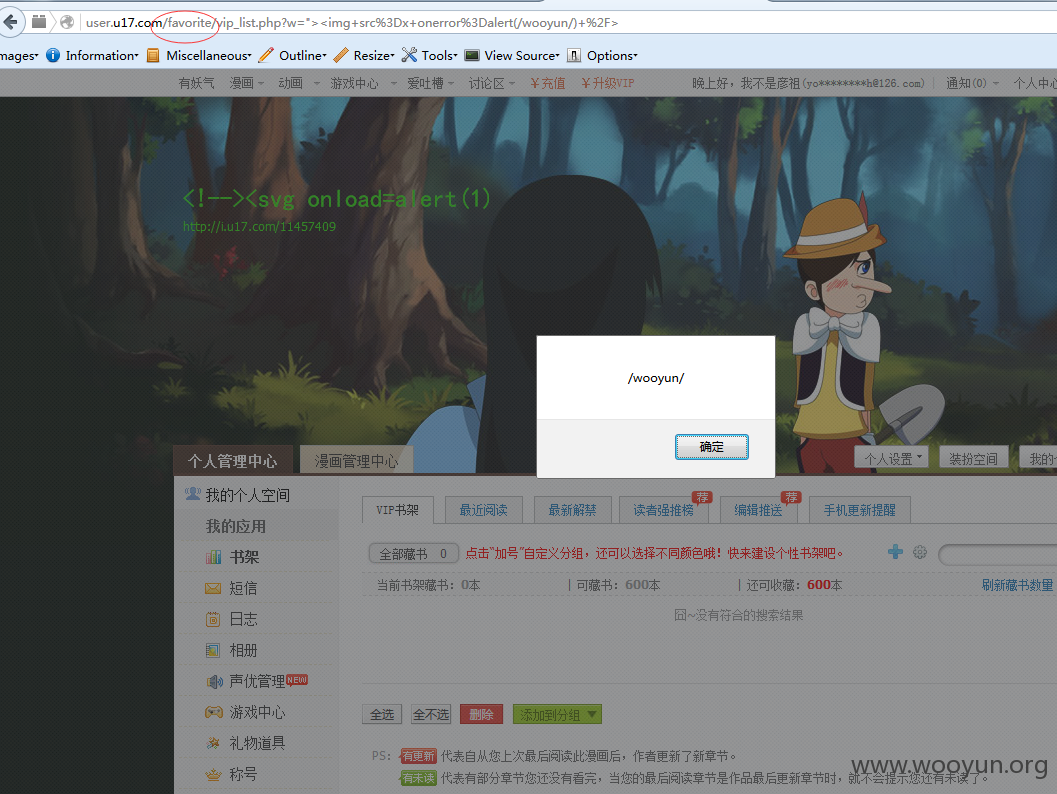Viewport: 1057px width, 794px height.
Task: Click the blue plus add-group icon
Action: tap(895, 552)
